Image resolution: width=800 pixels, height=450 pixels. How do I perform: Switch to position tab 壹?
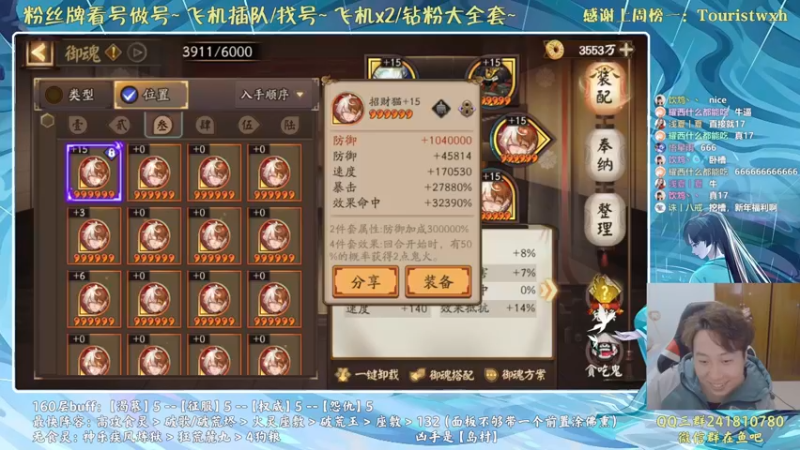tap(78, 124)
